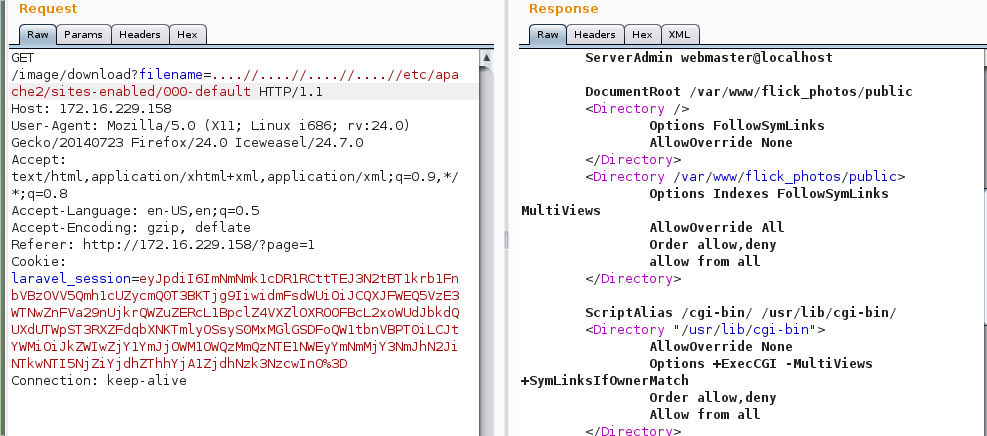The image size is (987, 436).
Task: Click the User-Agent header line
Action: [210, 126]
